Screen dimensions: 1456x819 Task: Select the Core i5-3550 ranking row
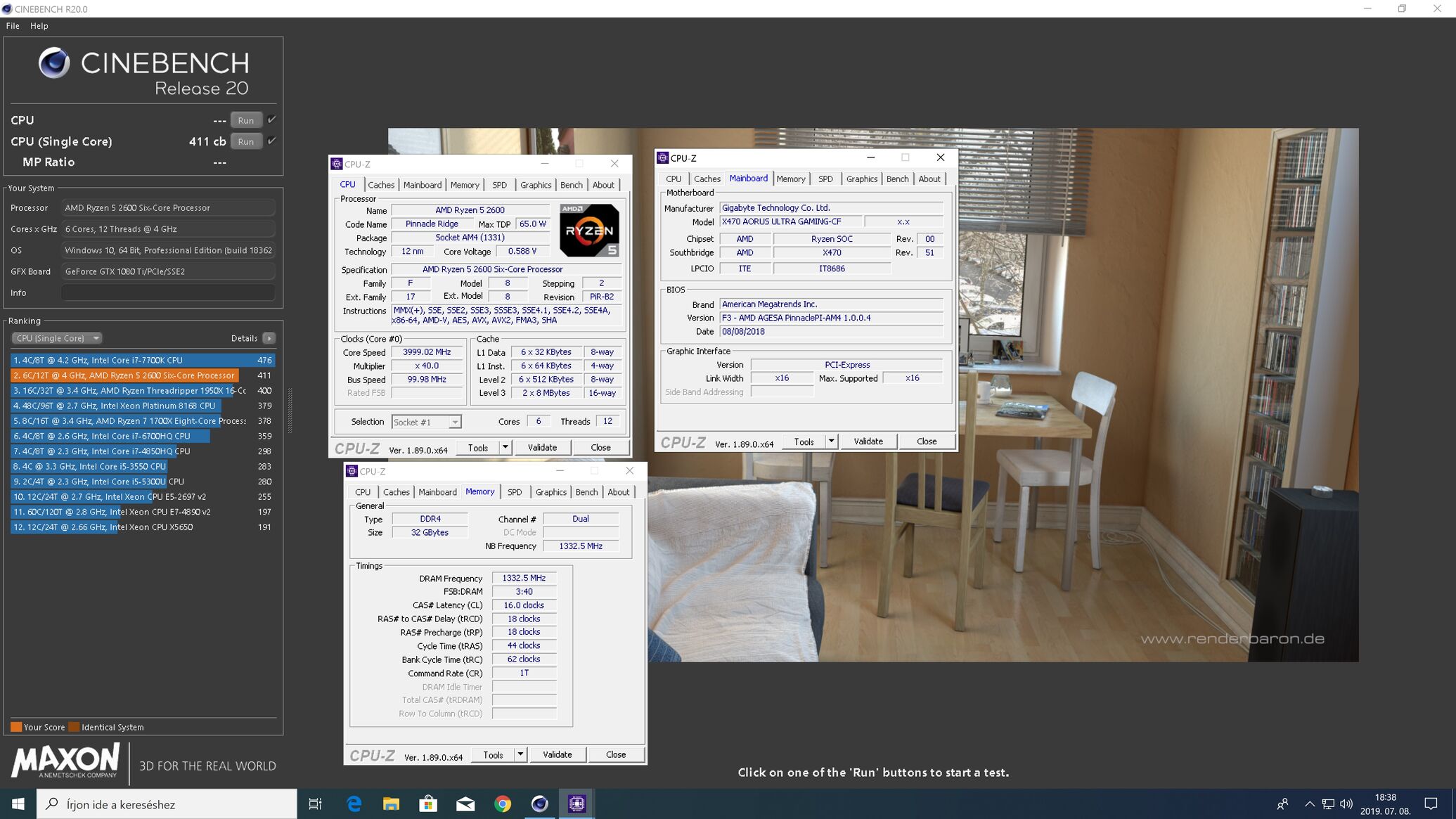[x=143, y=466]
